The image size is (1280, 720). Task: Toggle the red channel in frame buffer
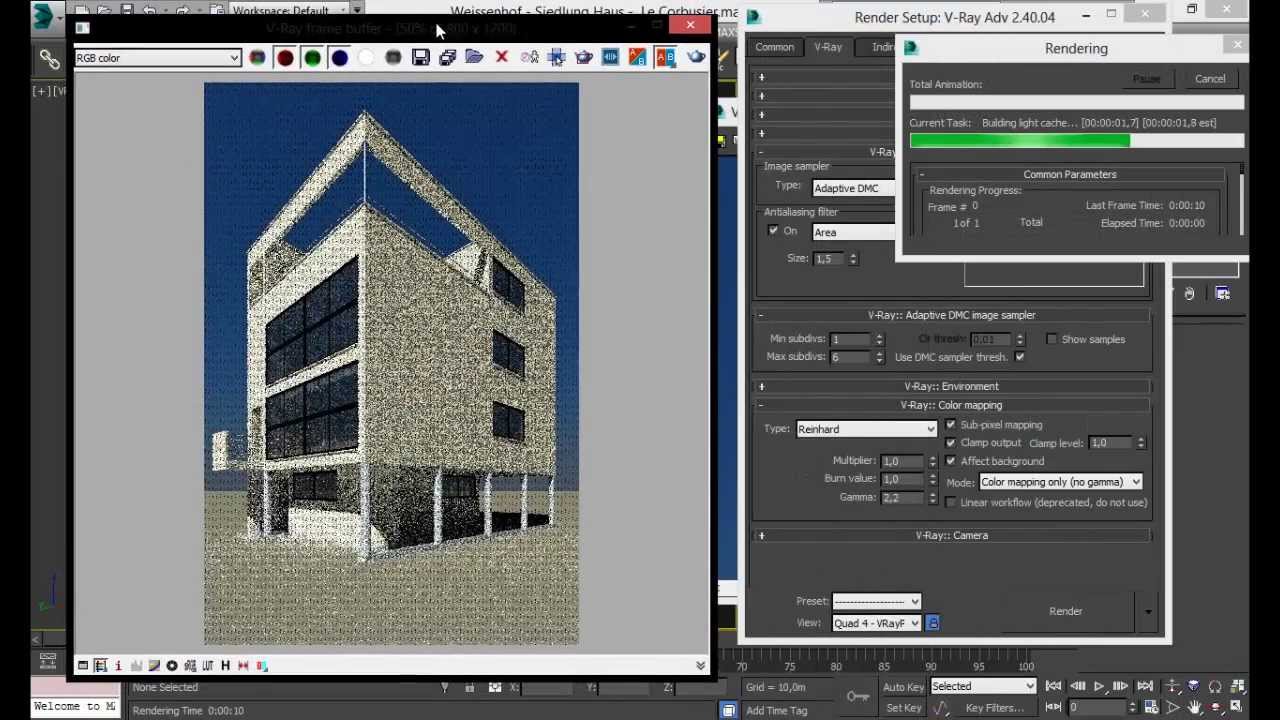[x=285, y=58]
